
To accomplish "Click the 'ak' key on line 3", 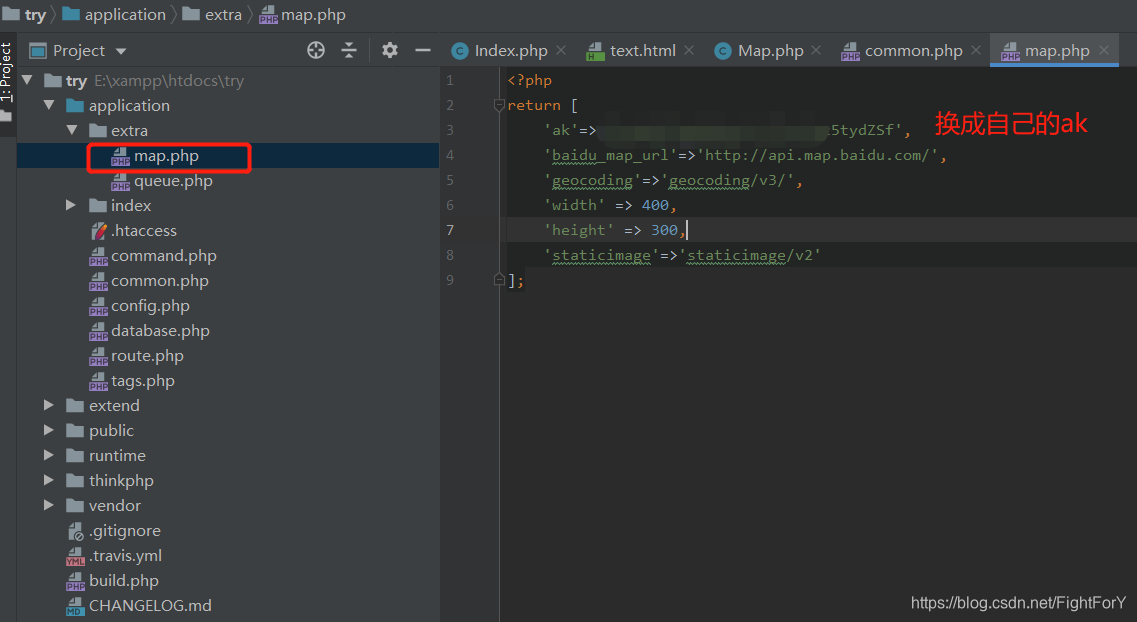I will pyautogui.click(x=561, y=130).
